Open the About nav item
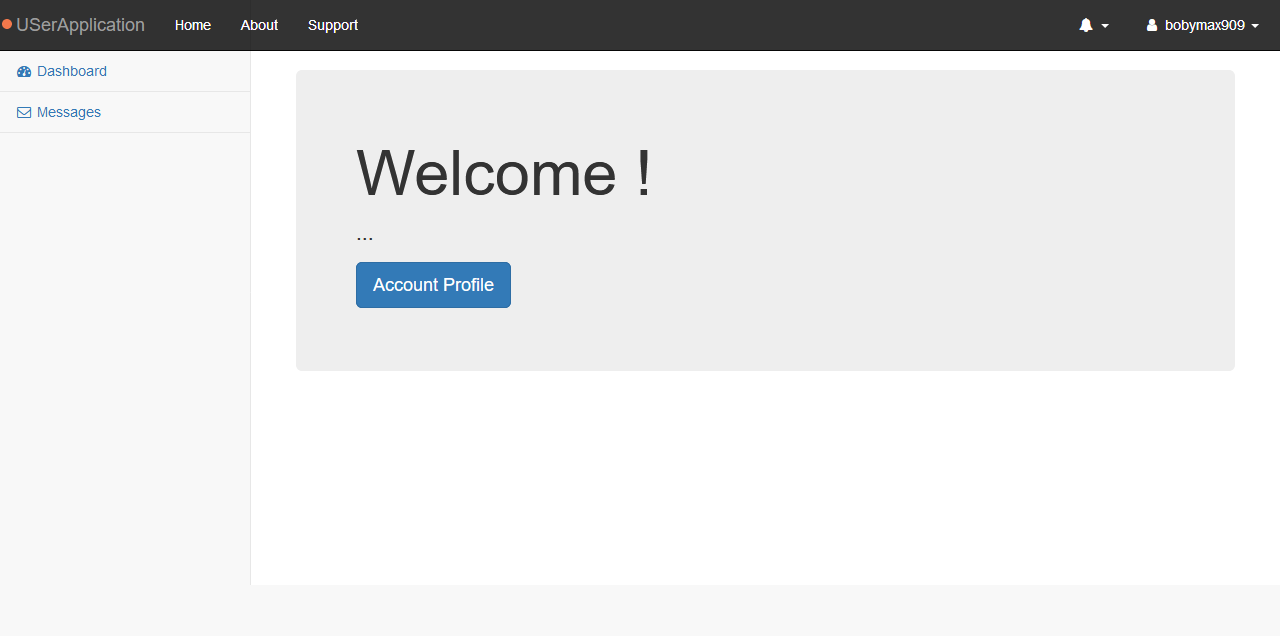The width and height of the screenshot is (1280, 636). point(259,25)
